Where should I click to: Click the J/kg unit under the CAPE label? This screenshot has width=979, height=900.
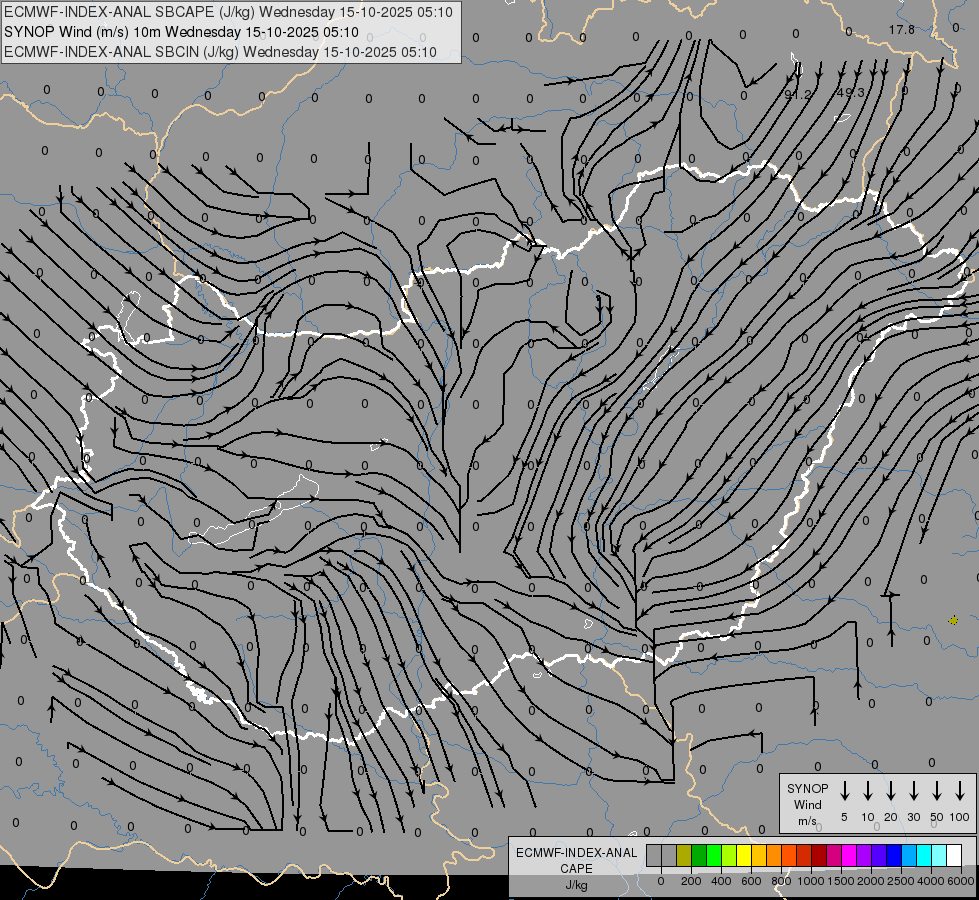tap(576, 885)
